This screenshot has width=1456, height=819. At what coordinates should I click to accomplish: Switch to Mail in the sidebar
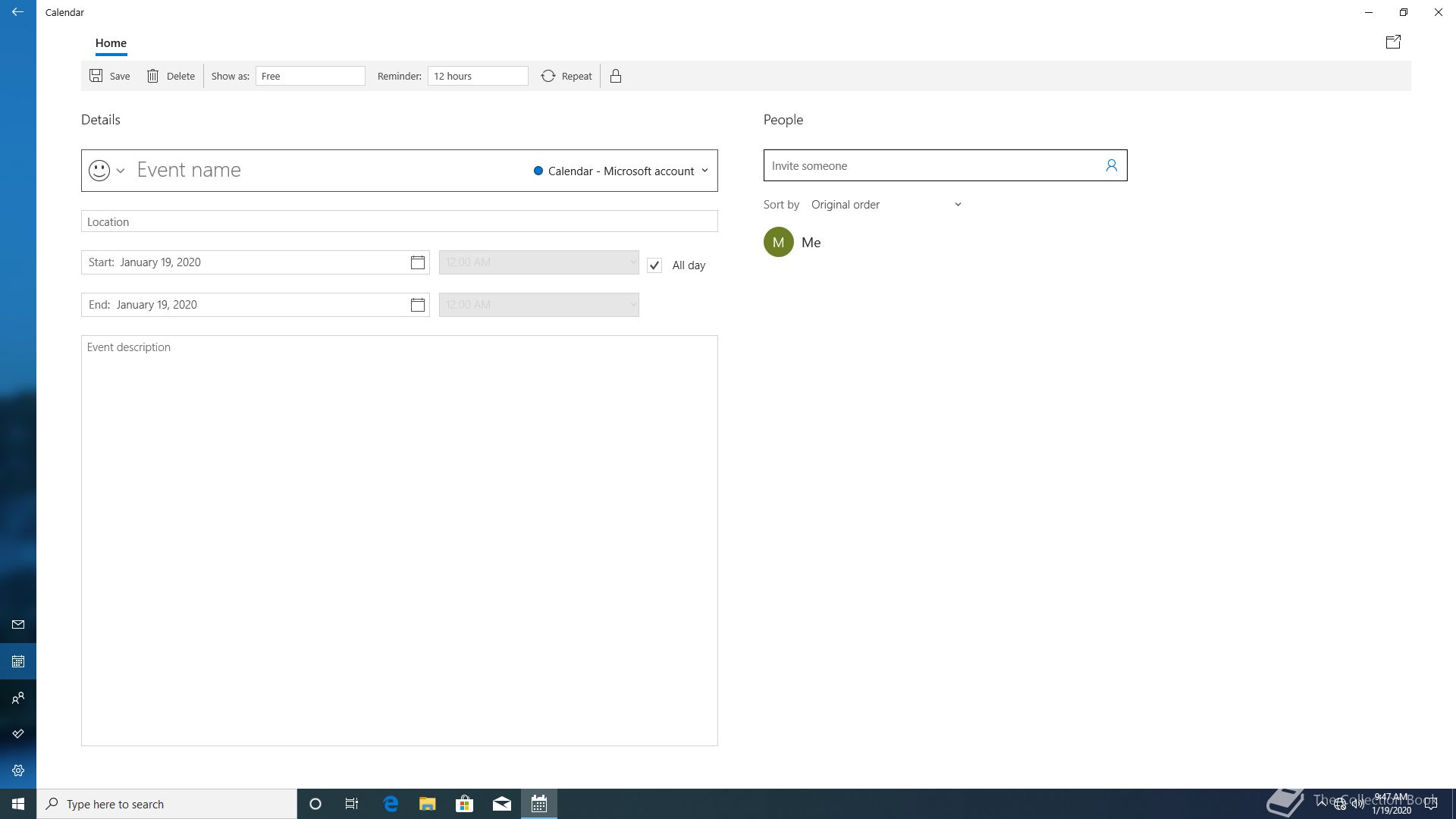(x=18, y=625)
